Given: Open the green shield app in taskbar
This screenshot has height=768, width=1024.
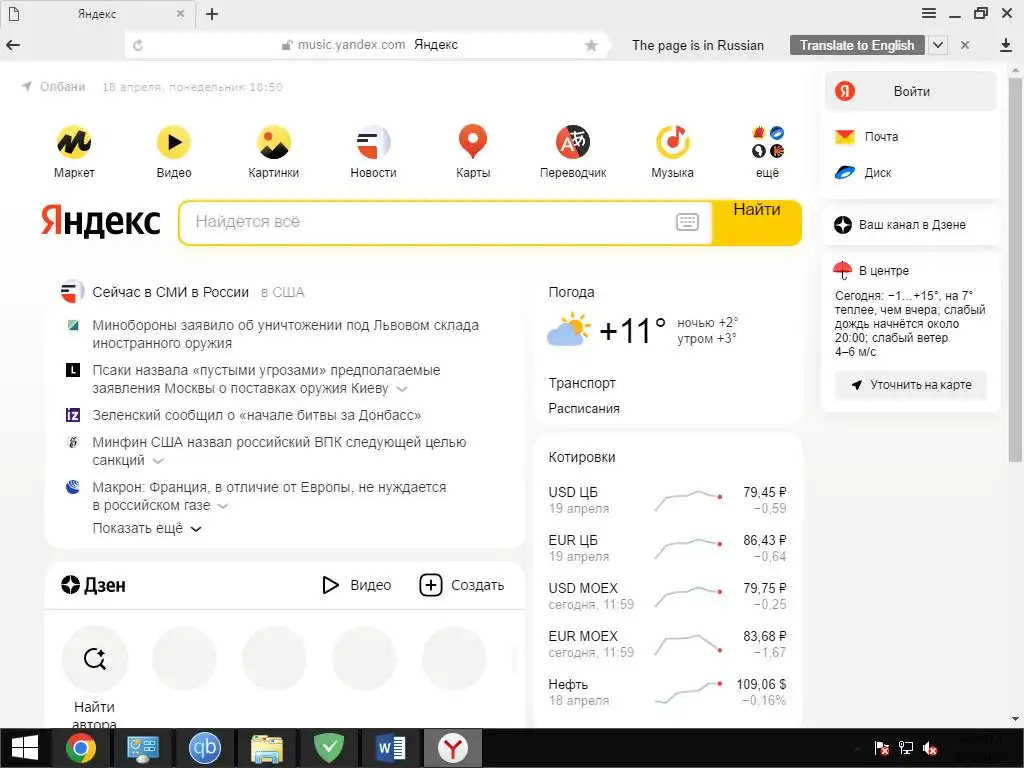Looking at the screenshot, I should [x=328, y=748].
